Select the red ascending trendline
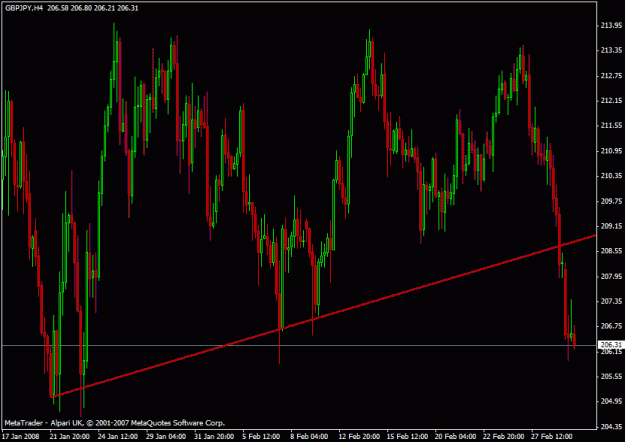The height and width of the screenshot is (442, 625). [324, 316]
